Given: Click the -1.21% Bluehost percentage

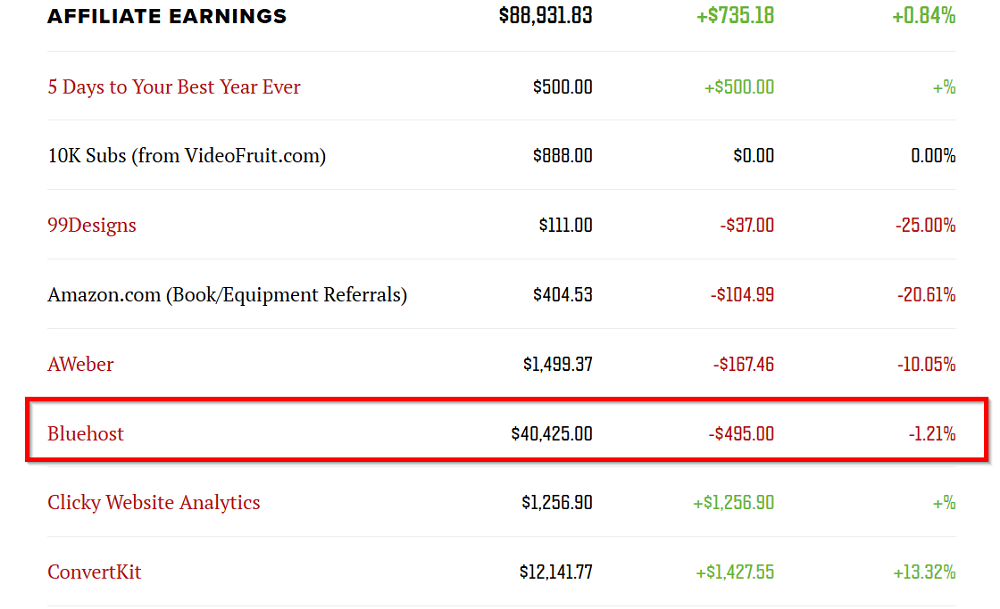Looking at the screenshot, I should (x=932, y=434).
